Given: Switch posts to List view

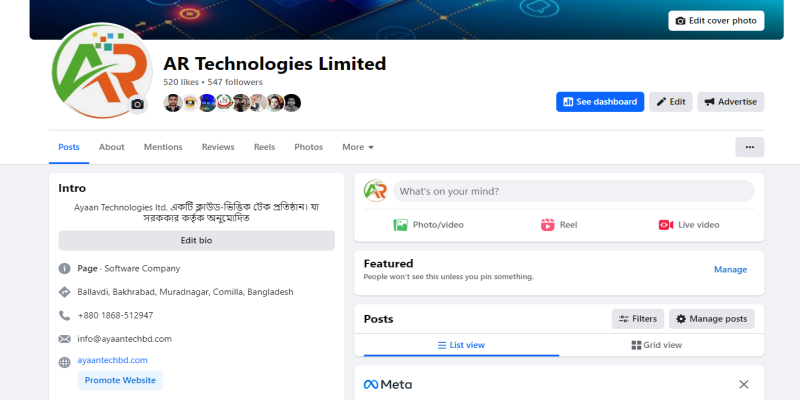Looking at the screenshot, I should click(461, 345).
